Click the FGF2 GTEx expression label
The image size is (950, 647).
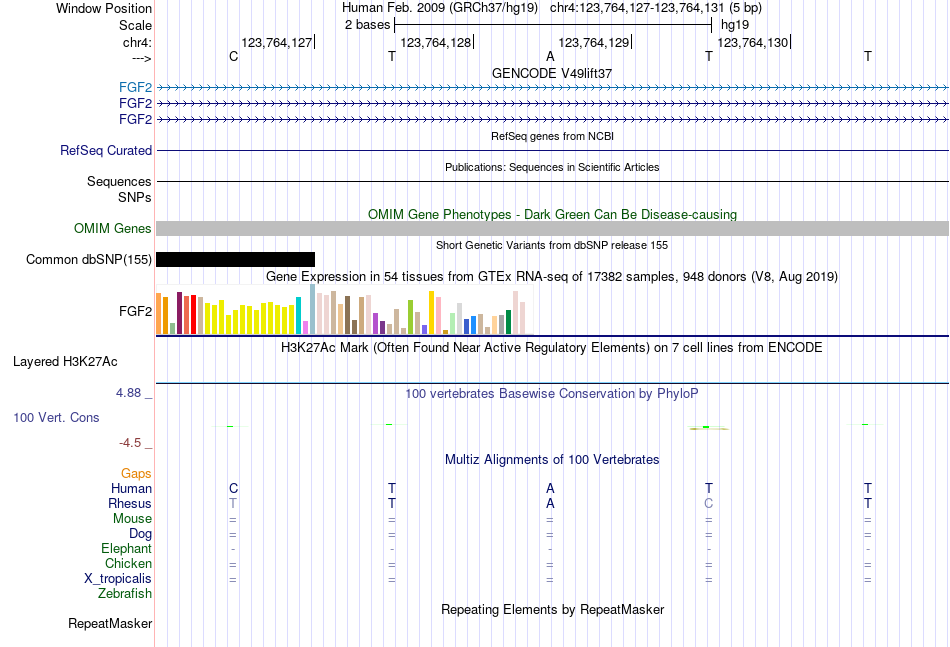click(135, 311)
